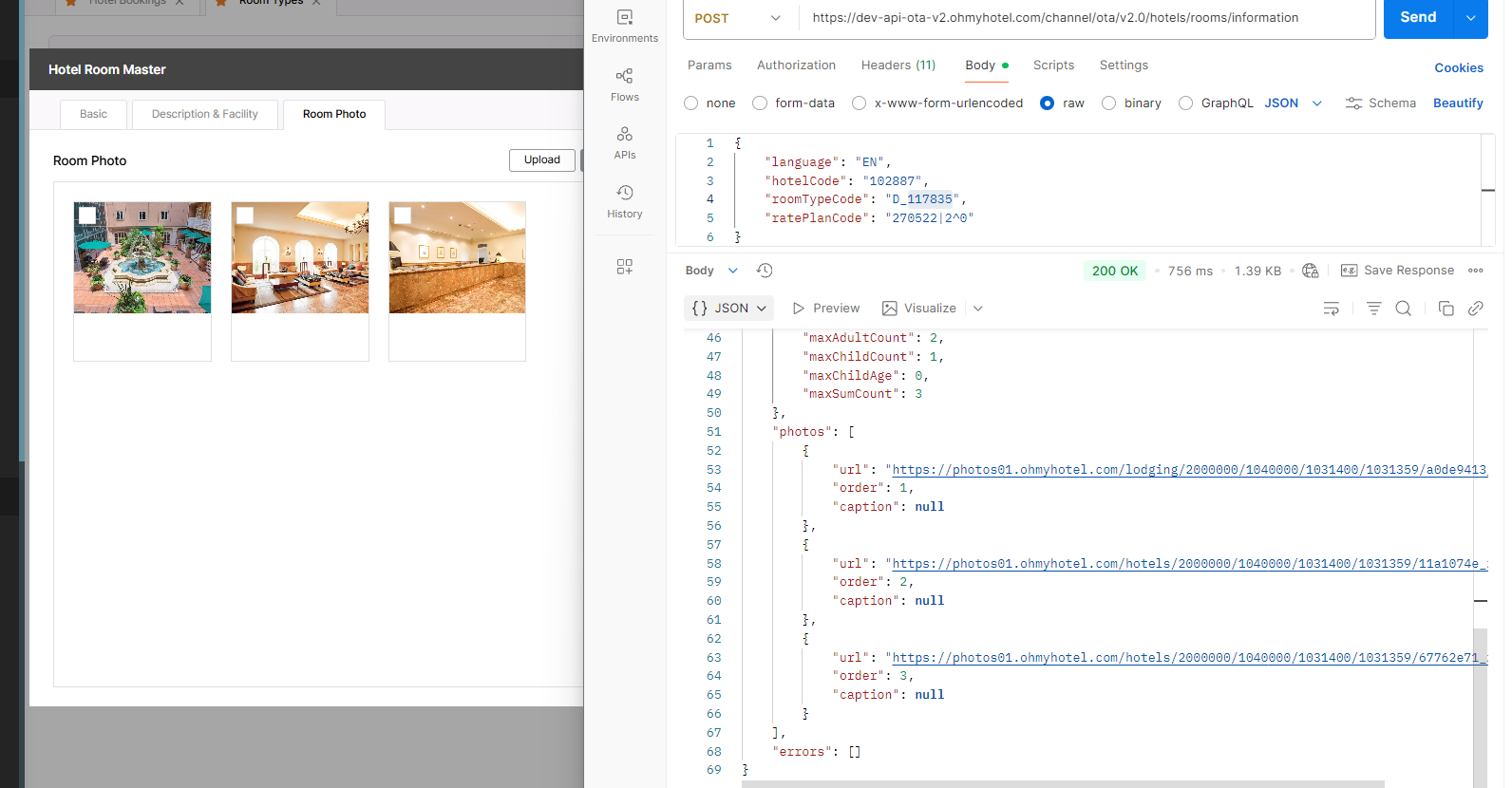The width and height of the screenshot is (1512, 788).
Task: Click the Beautify link
Action: pyautogui.click(x=1458, y=103)
